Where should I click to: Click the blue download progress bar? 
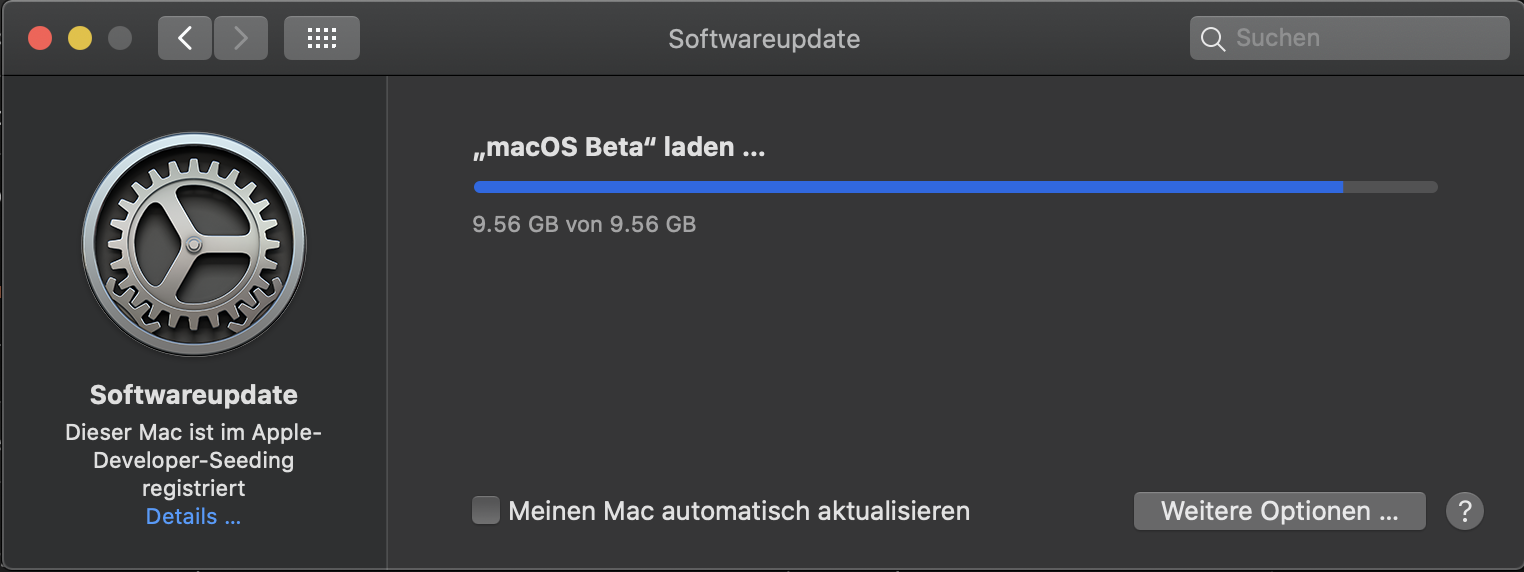955,187
